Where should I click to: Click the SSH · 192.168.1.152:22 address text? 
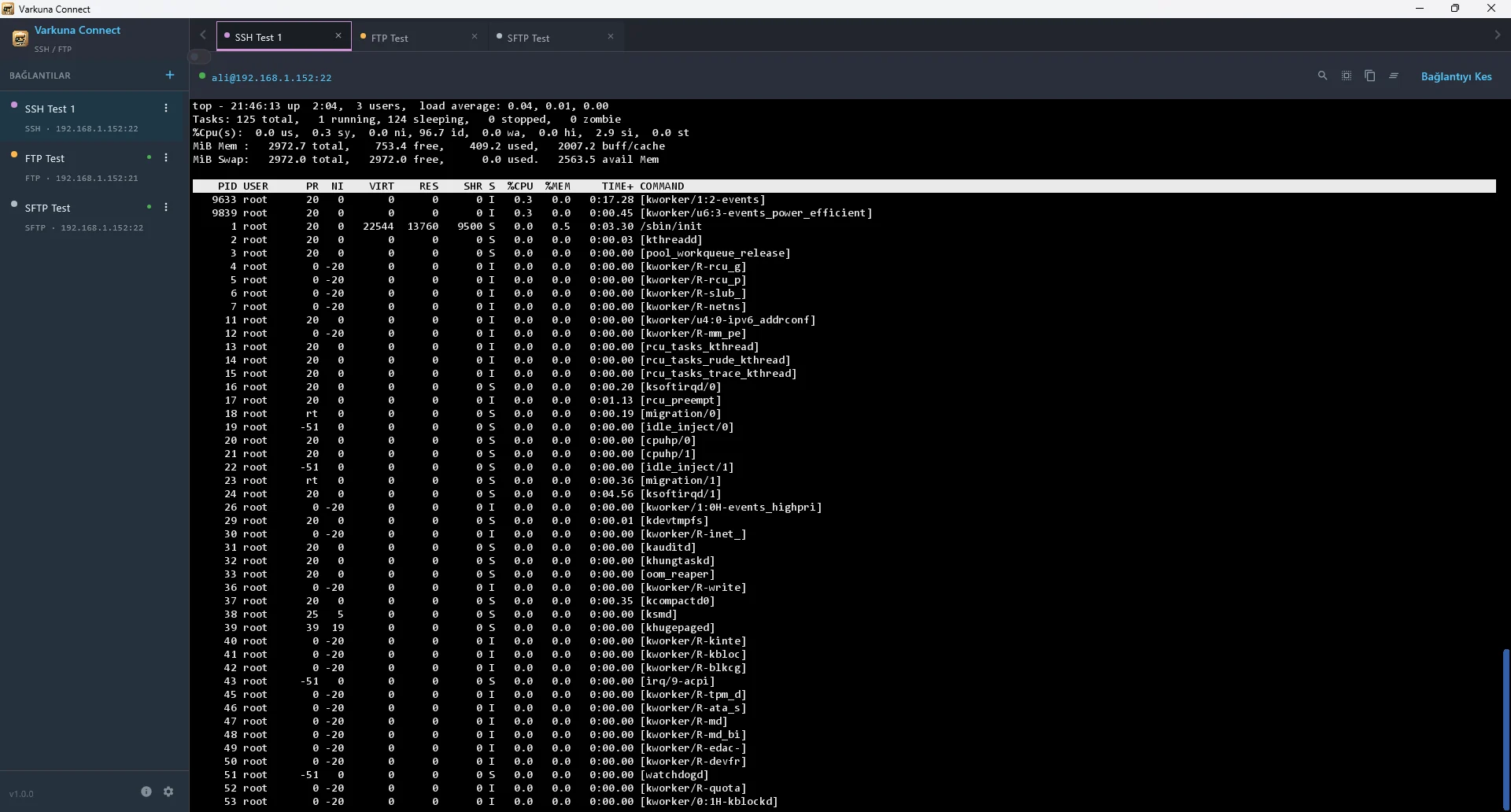[81, 128]
